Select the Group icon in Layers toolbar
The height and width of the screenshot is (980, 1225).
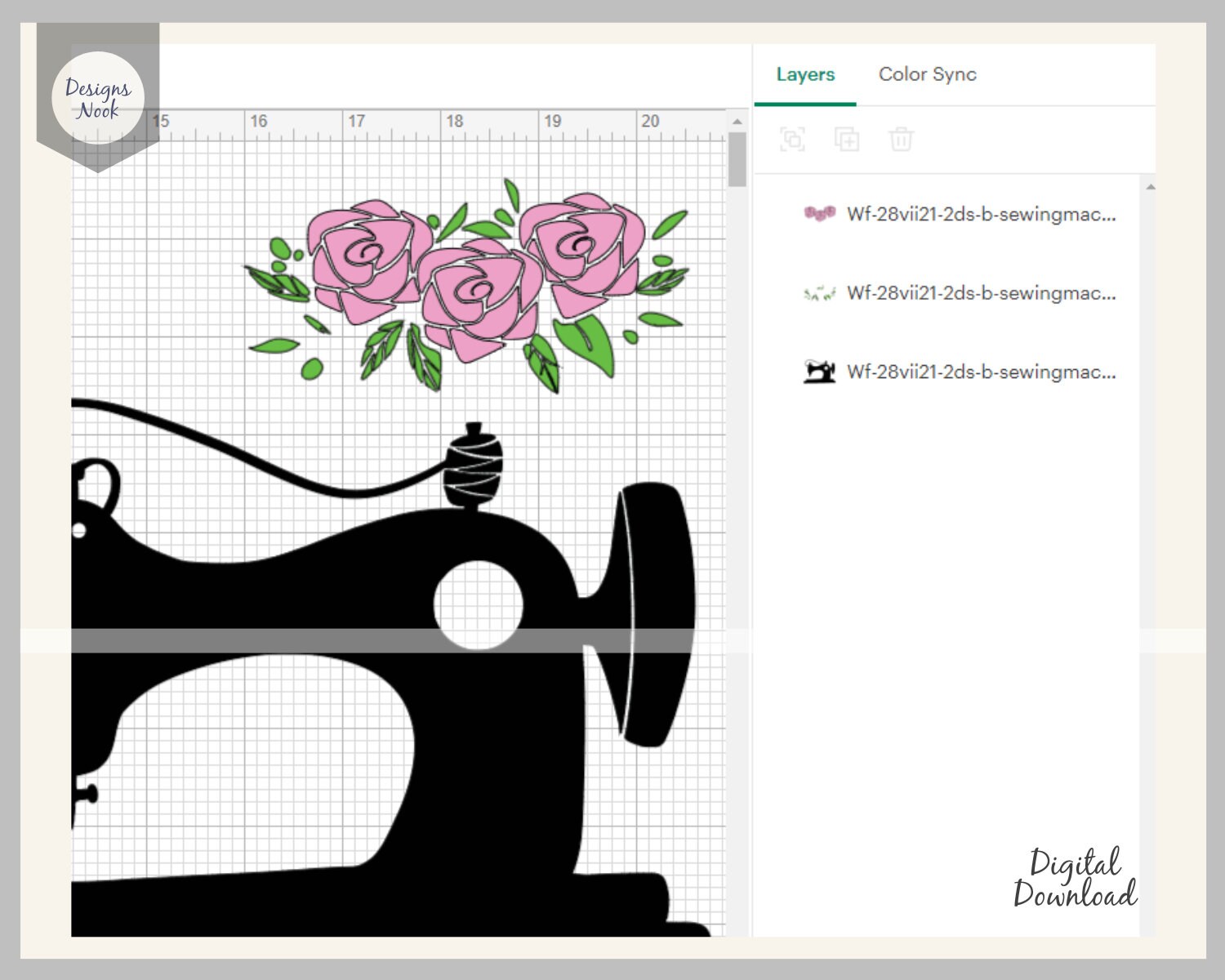pyautogui.click(x=792, y=139)
